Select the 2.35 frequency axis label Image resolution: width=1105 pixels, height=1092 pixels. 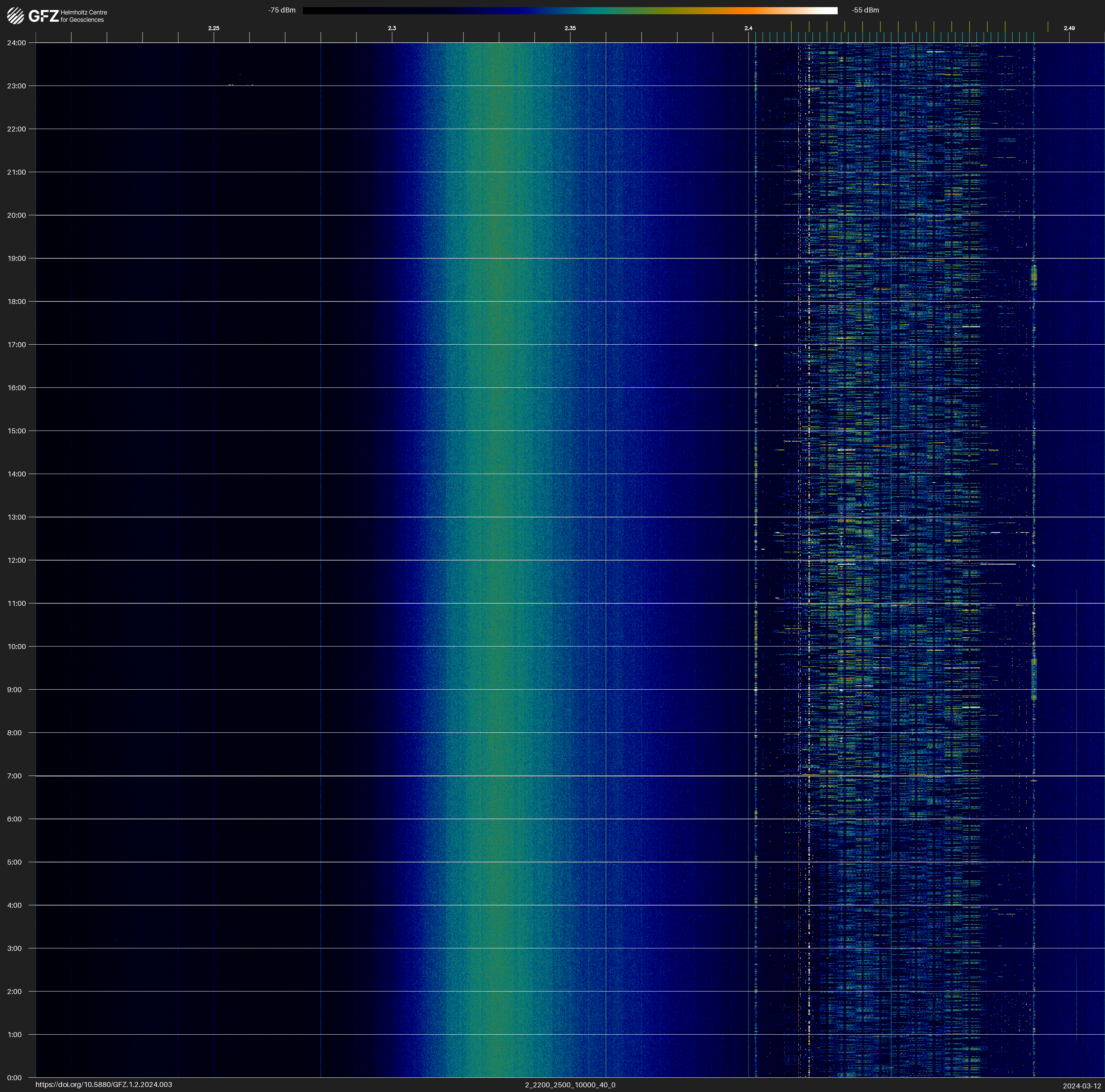click(x=570, y=28)
